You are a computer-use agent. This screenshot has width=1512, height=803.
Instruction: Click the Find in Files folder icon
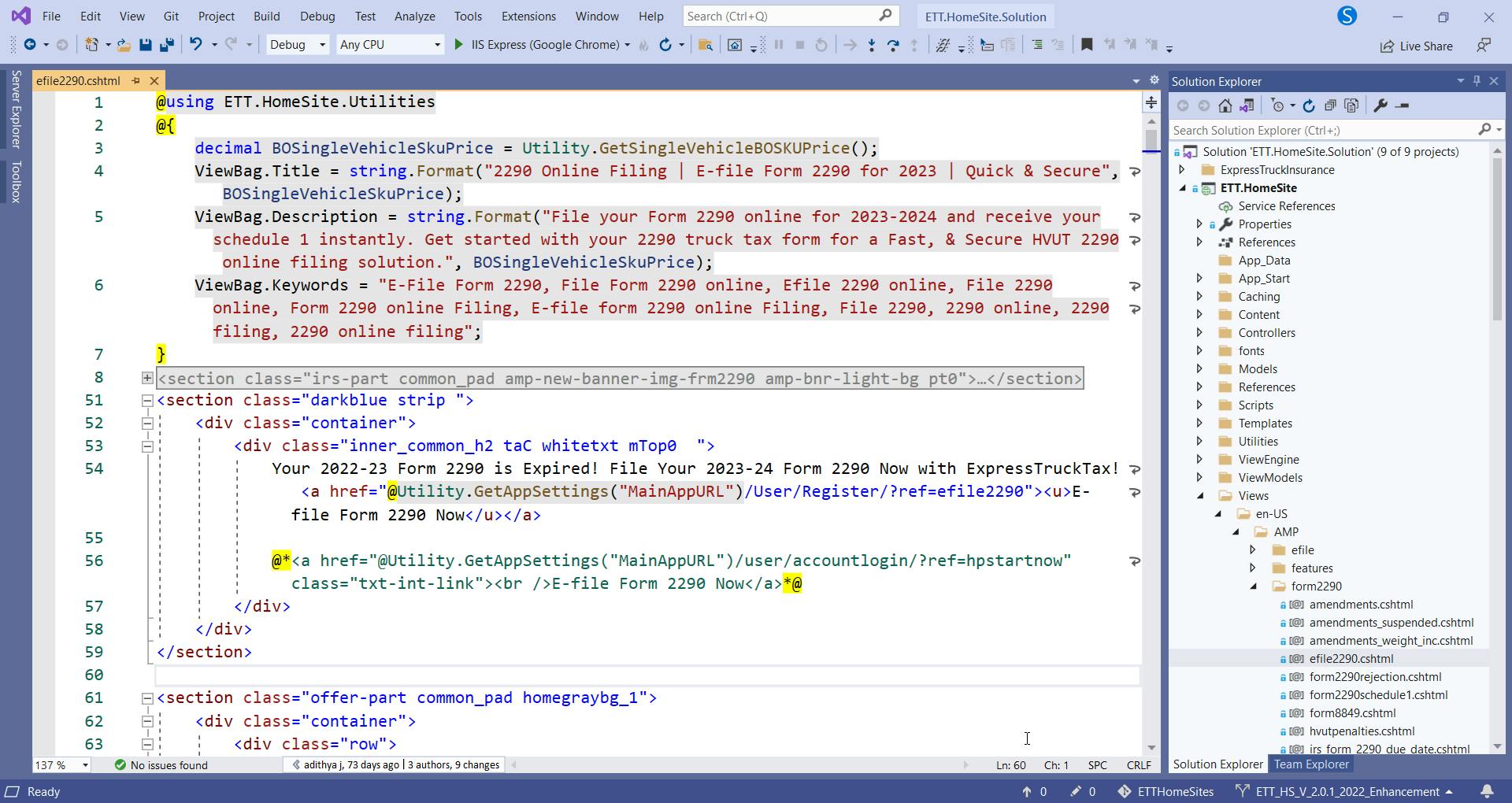coord(706,45)
